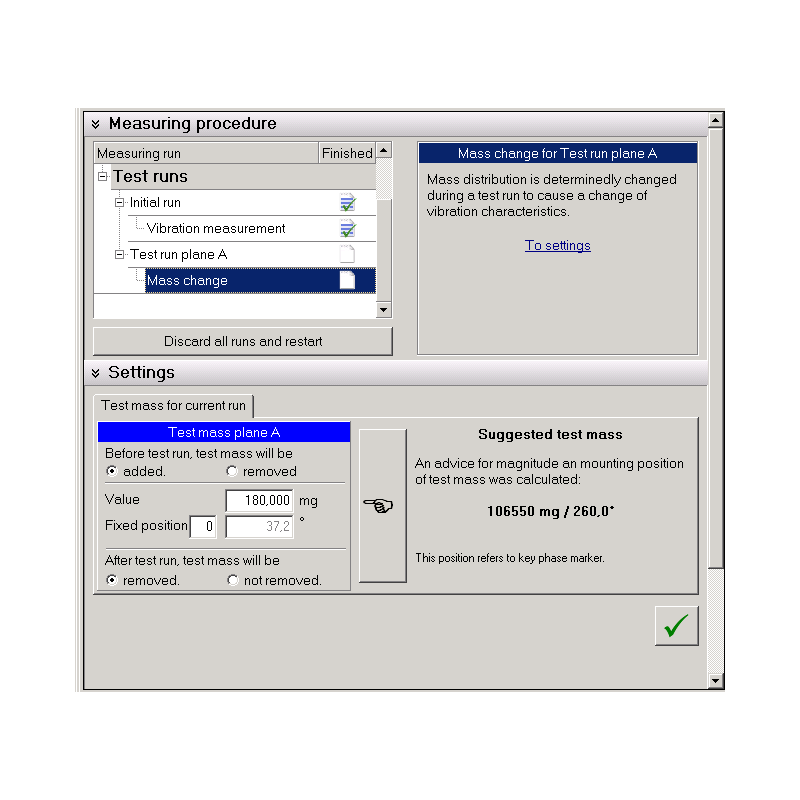Follow the 'To settings' link
Viewport: 800px width, 800px height.
coord(558,246)
